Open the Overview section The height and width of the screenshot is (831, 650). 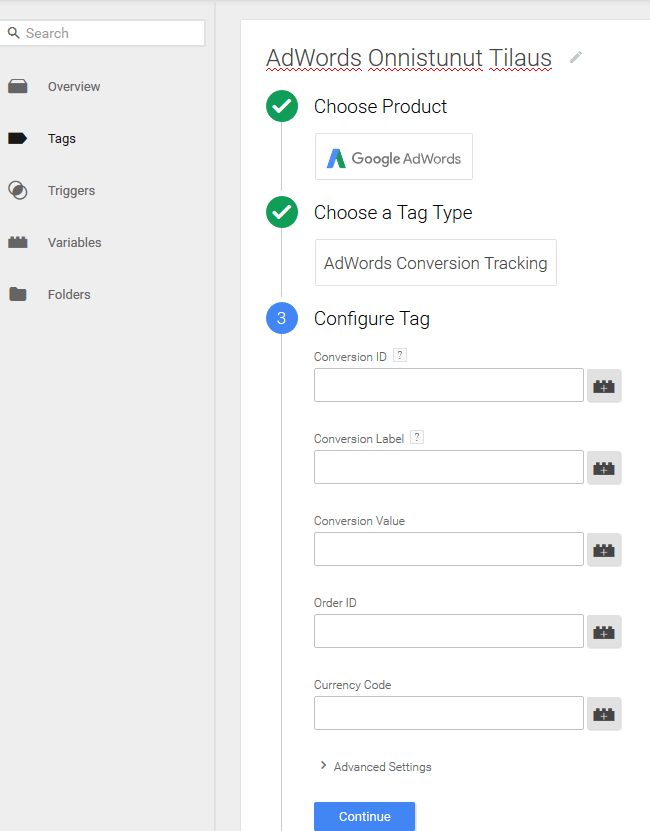(x=74, y=86)
